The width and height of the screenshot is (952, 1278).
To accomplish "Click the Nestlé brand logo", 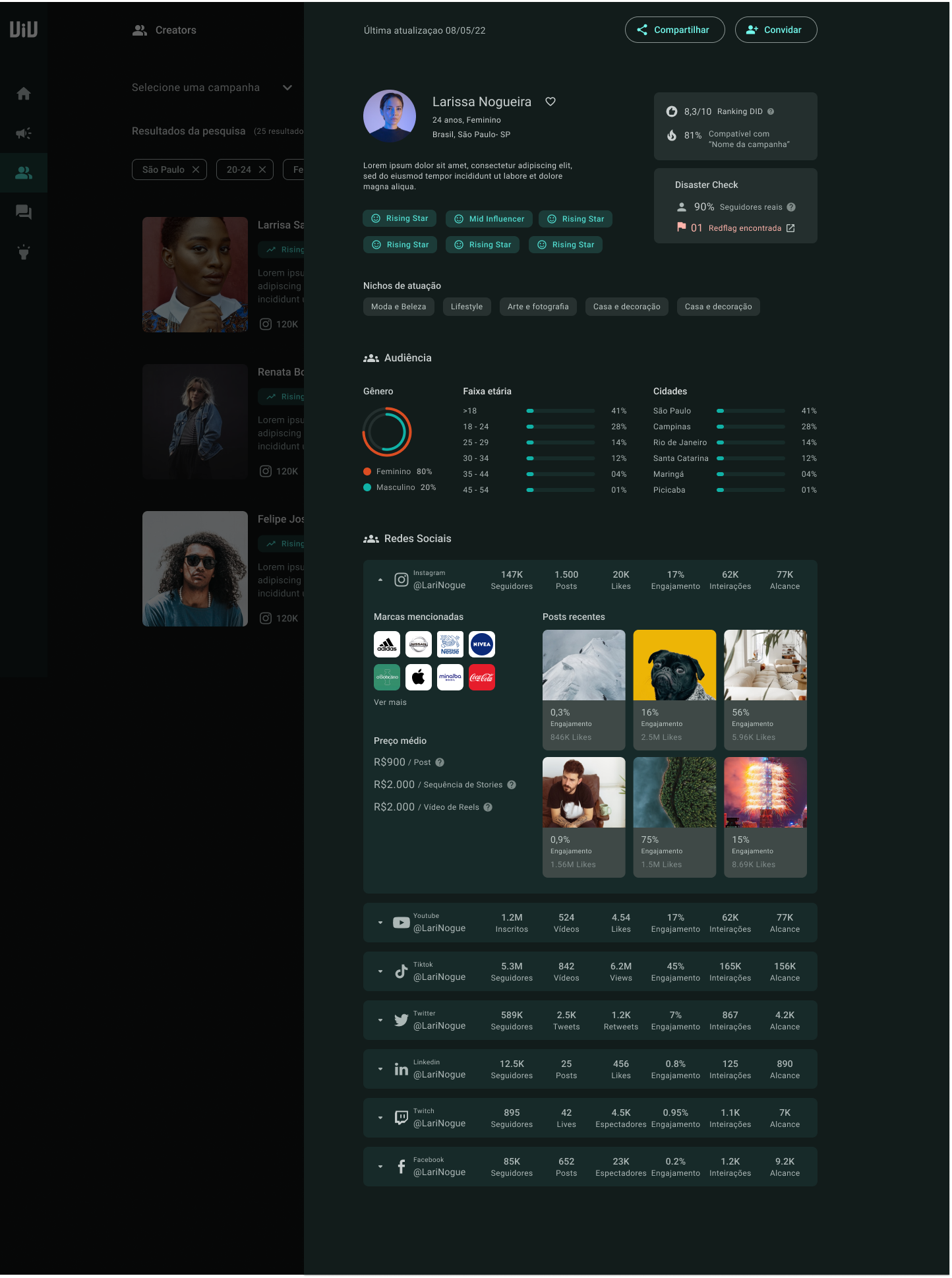I will 450,644.
